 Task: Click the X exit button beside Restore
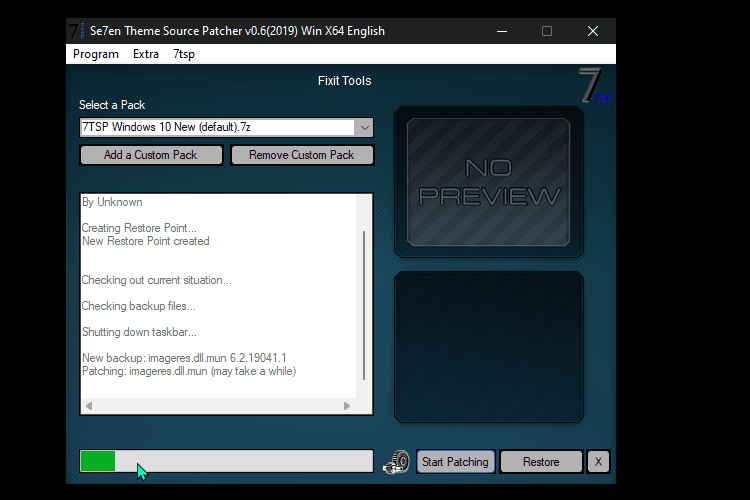pos(598,462)
